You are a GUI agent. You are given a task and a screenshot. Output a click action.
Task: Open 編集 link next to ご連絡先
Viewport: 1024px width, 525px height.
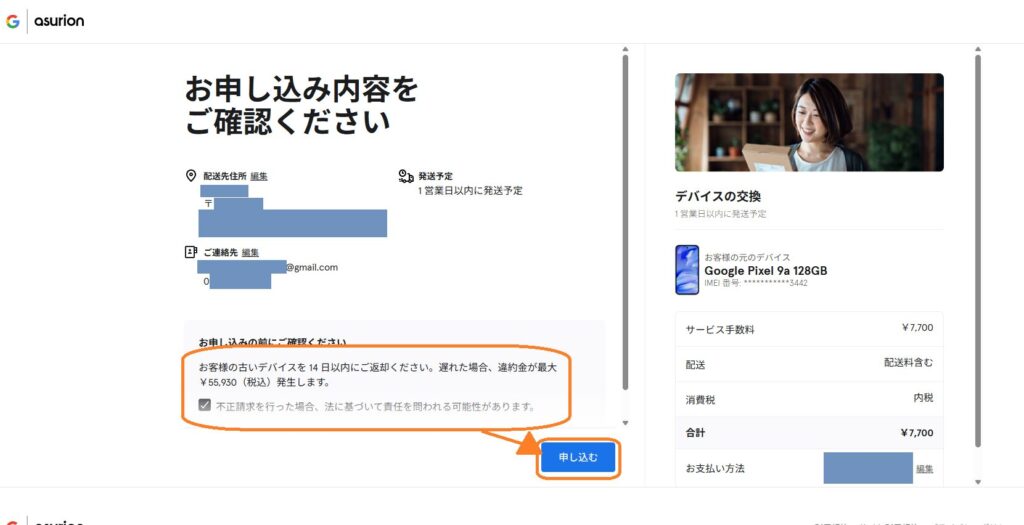coord(250,253)
